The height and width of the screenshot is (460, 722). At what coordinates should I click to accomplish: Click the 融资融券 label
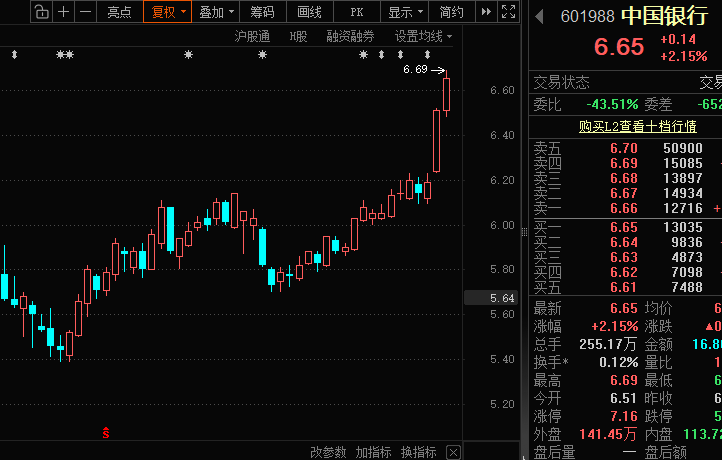[x=350, y=36]
